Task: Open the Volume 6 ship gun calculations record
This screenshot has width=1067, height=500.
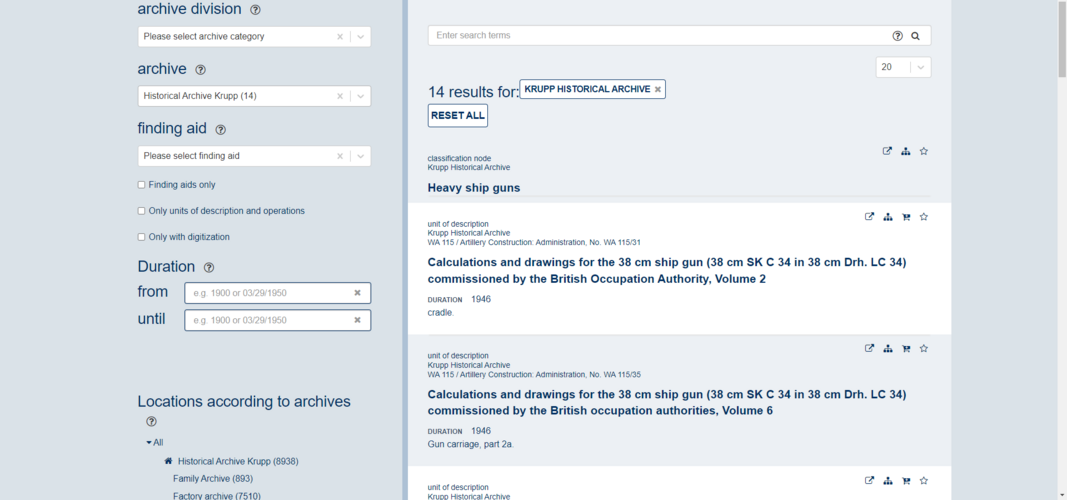Action: (667, 403)
